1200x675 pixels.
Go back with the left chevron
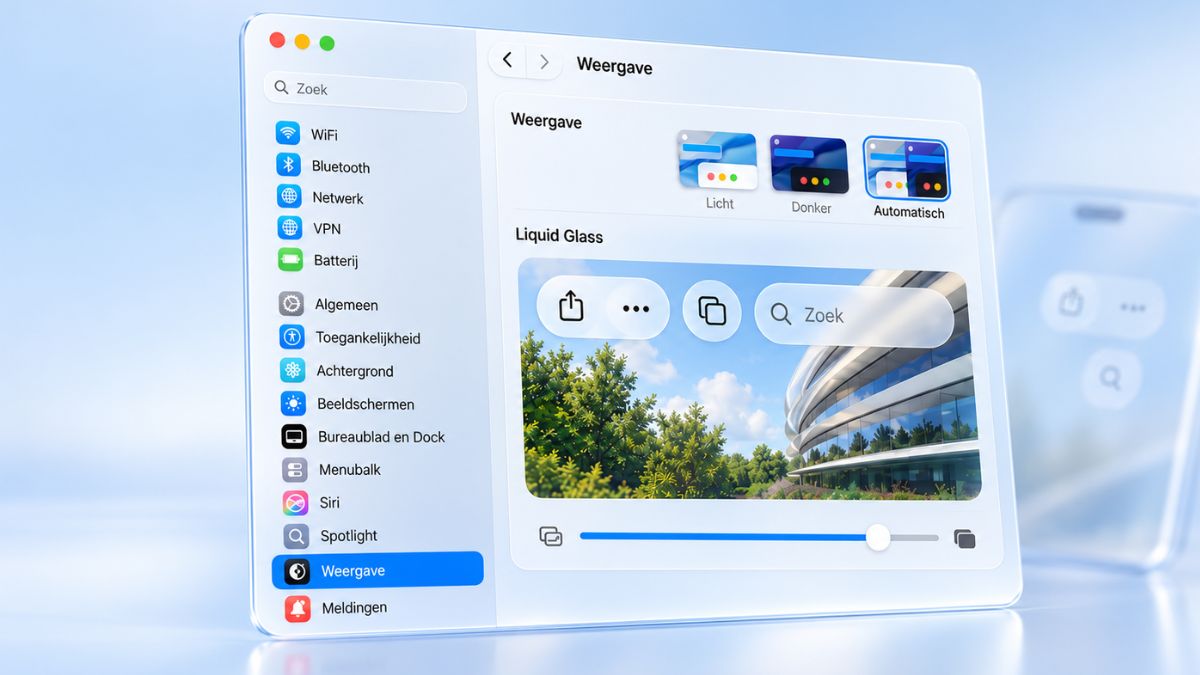508,60
